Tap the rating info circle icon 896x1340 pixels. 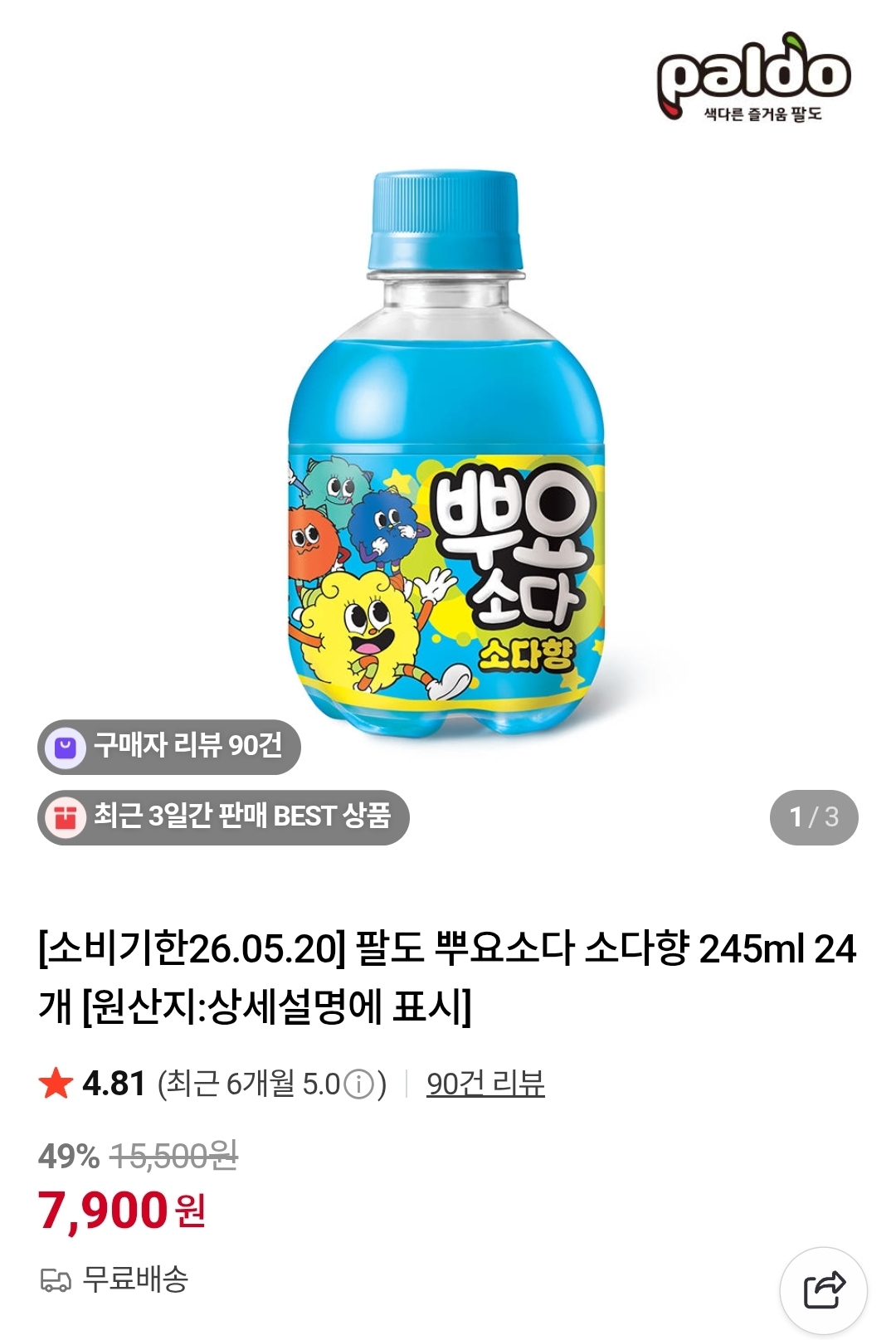(358, 1084)
